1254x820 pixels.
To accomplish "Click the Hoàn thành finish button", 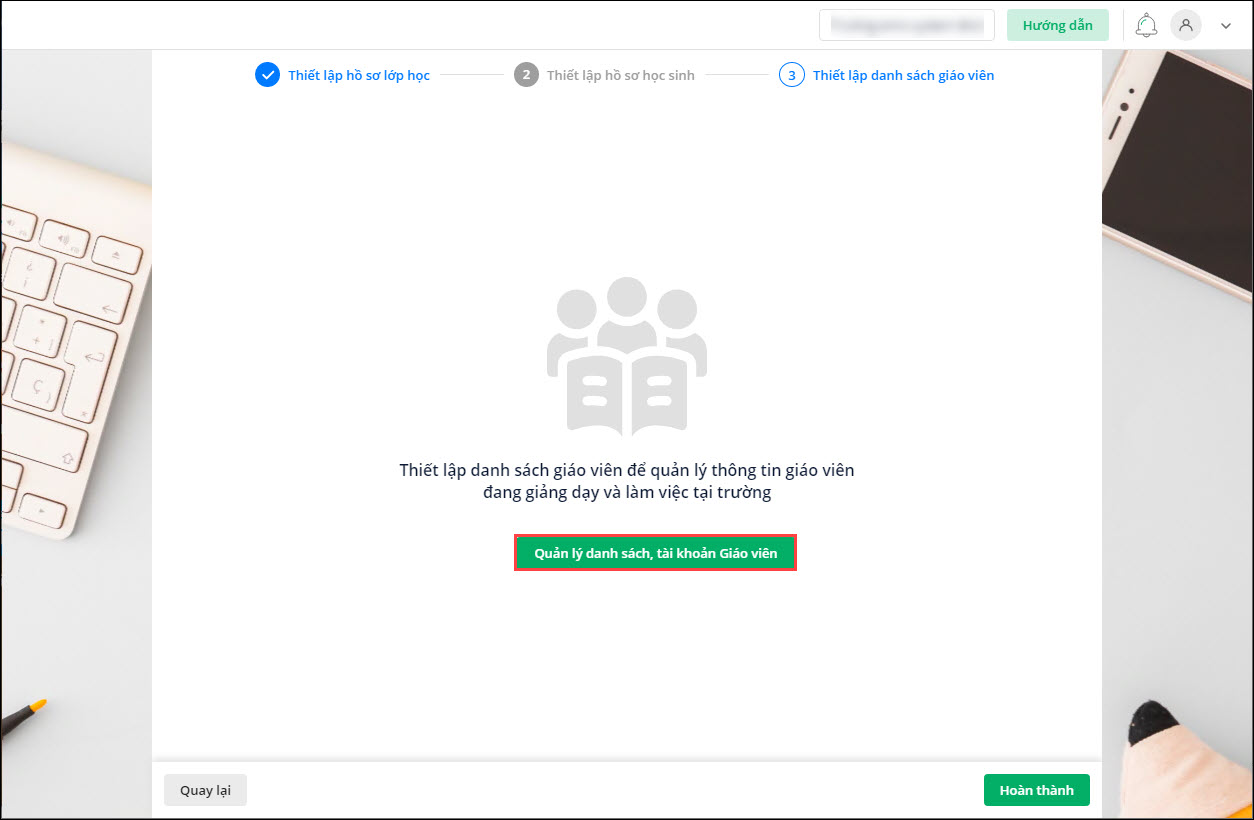I will (1037, 790).
